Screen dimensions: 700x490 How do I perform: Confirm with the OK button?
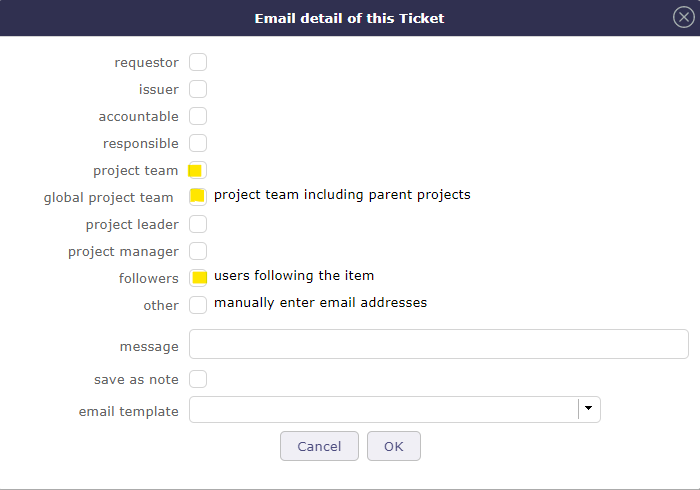pyautogui.click(x=394, y=446)
